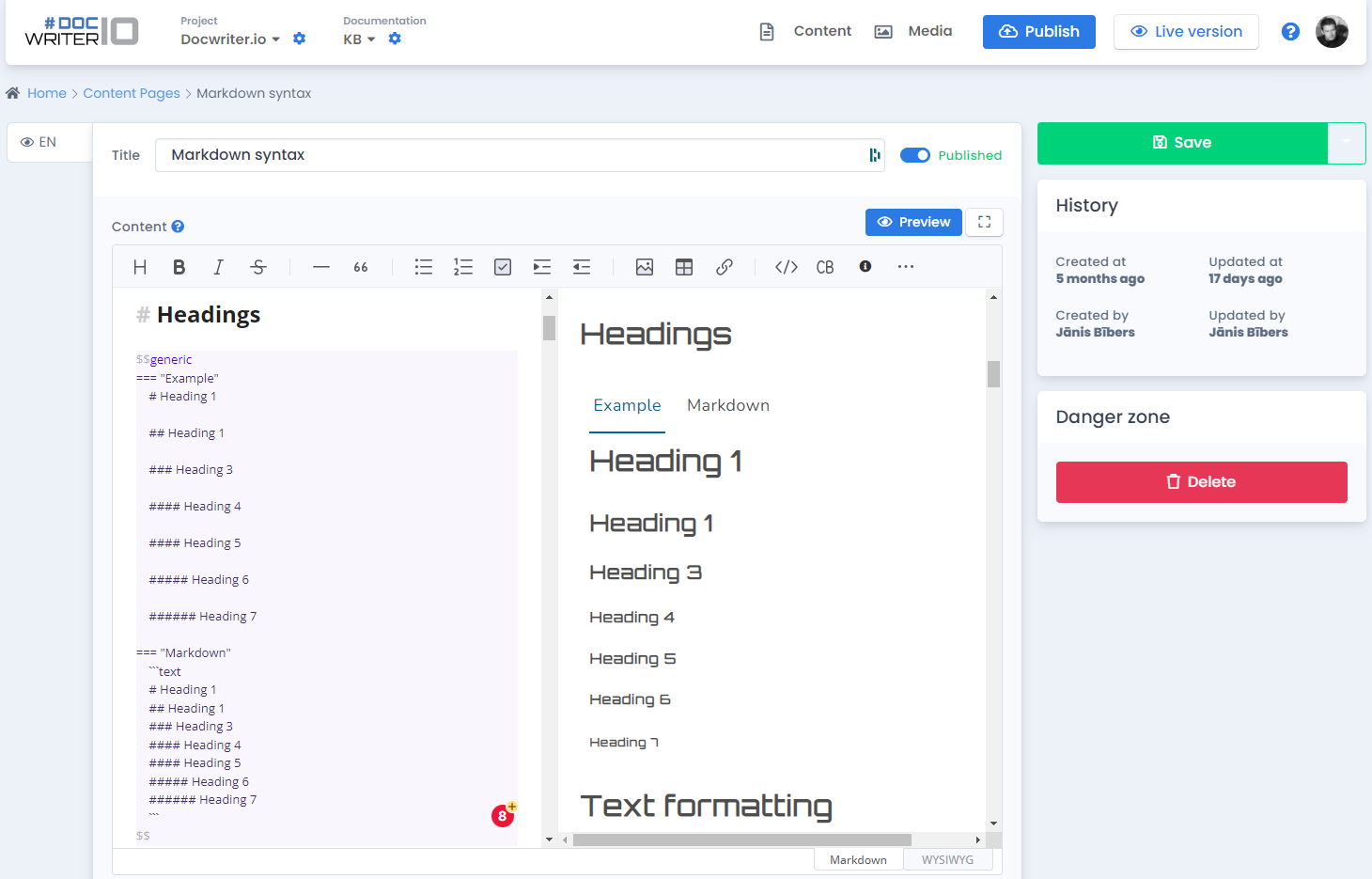Image resolution: width=1372 pixels, height=879 pixels.
Task: Navigate to Content Pages breadcrumb link
Action: (132, 93)
